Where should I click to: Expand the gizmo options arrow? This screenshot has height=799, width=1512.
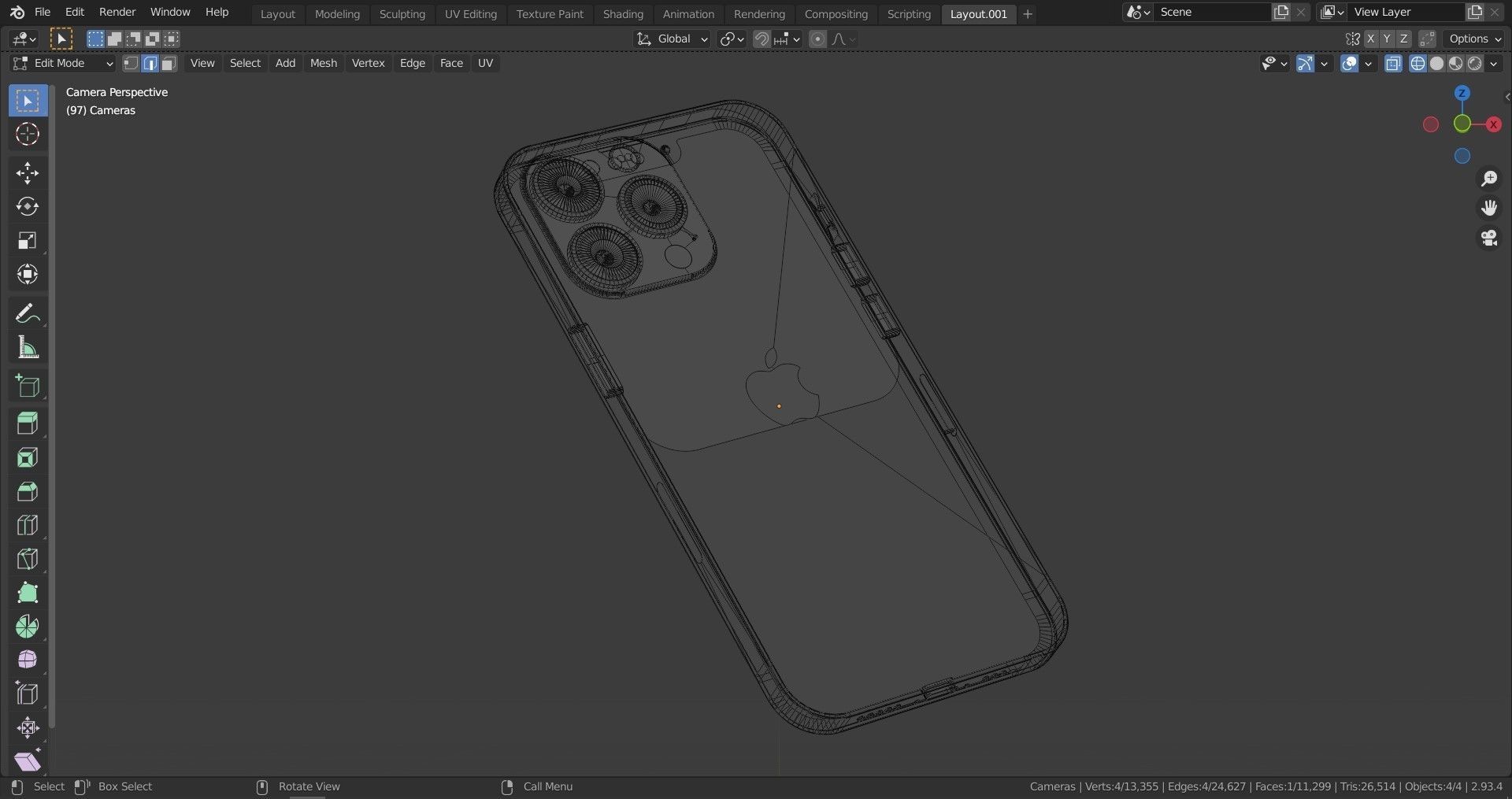pos(1324,64)
